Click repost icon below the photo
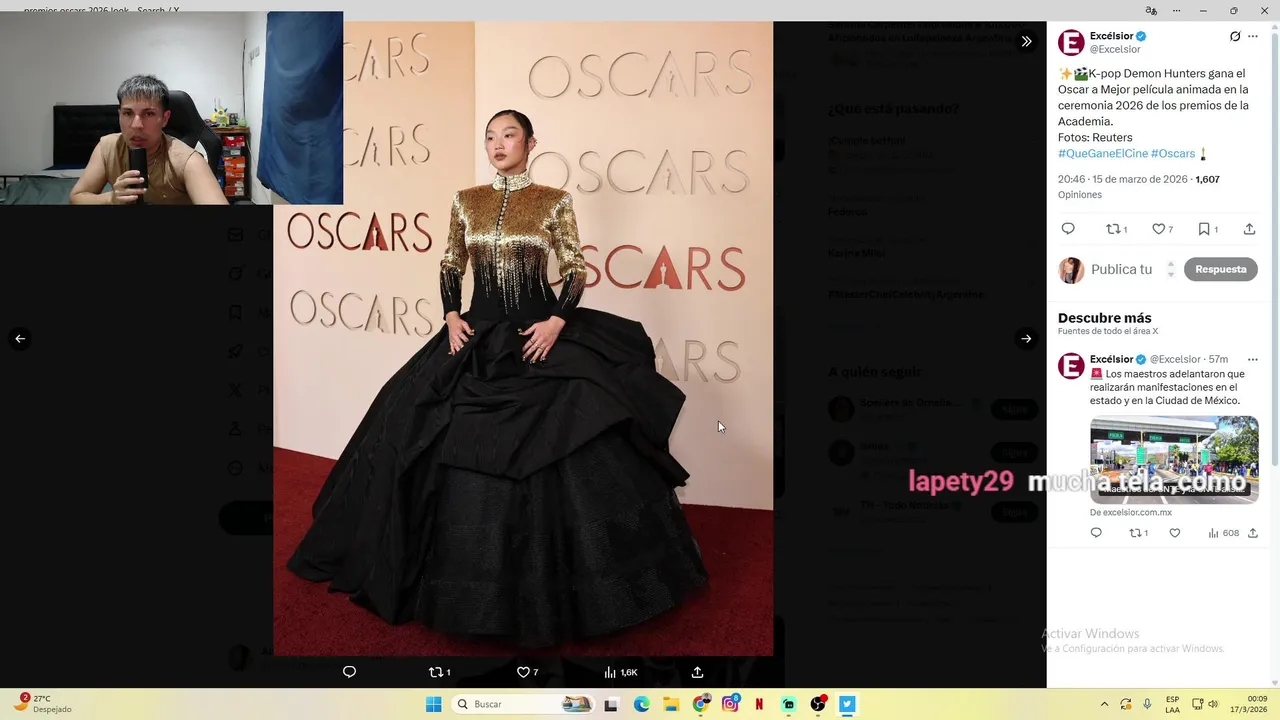1280x720 pixels. (x=439, y=672)
